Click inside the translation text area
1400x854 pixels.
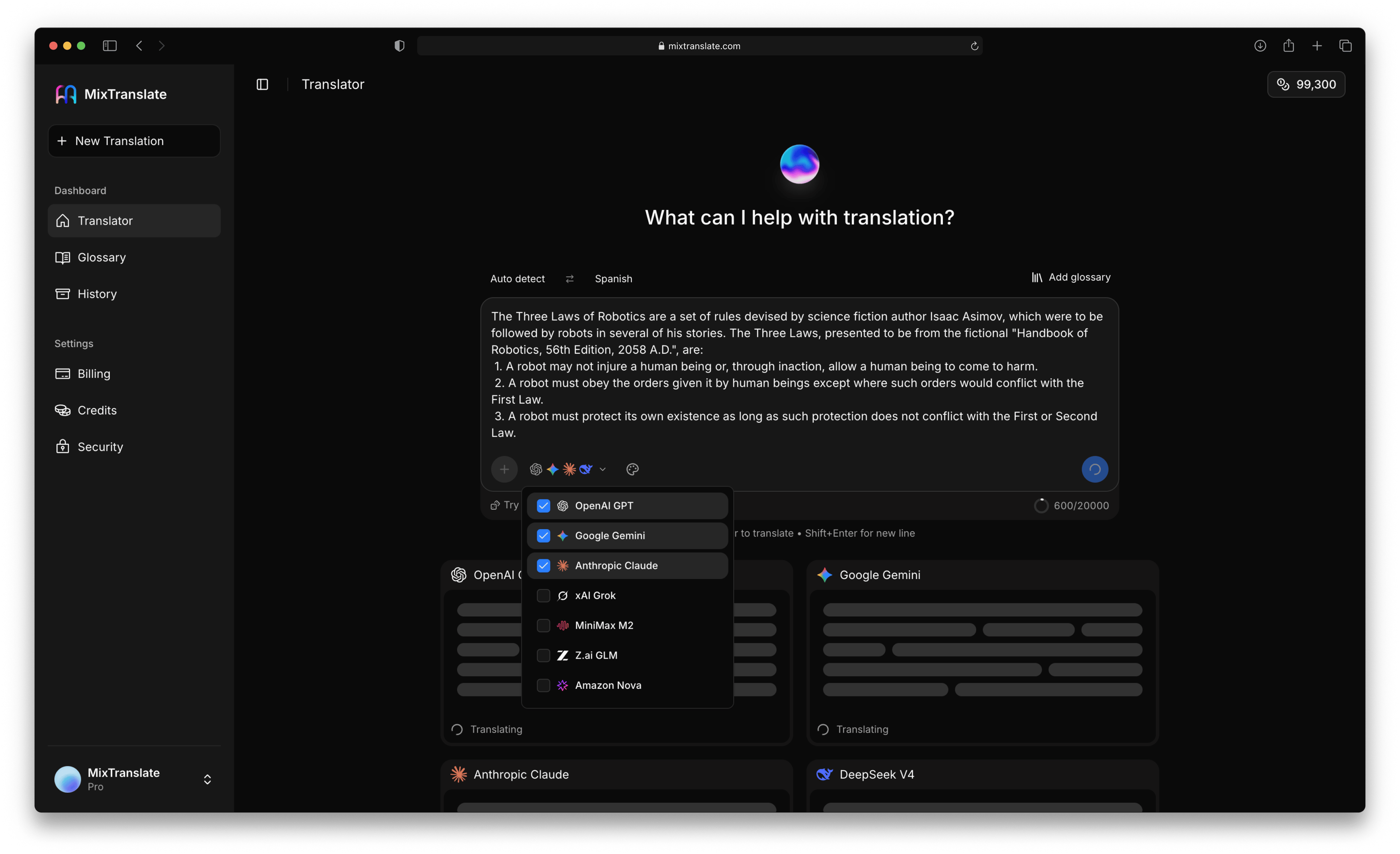pyautogui.click(x=799, y=374)
